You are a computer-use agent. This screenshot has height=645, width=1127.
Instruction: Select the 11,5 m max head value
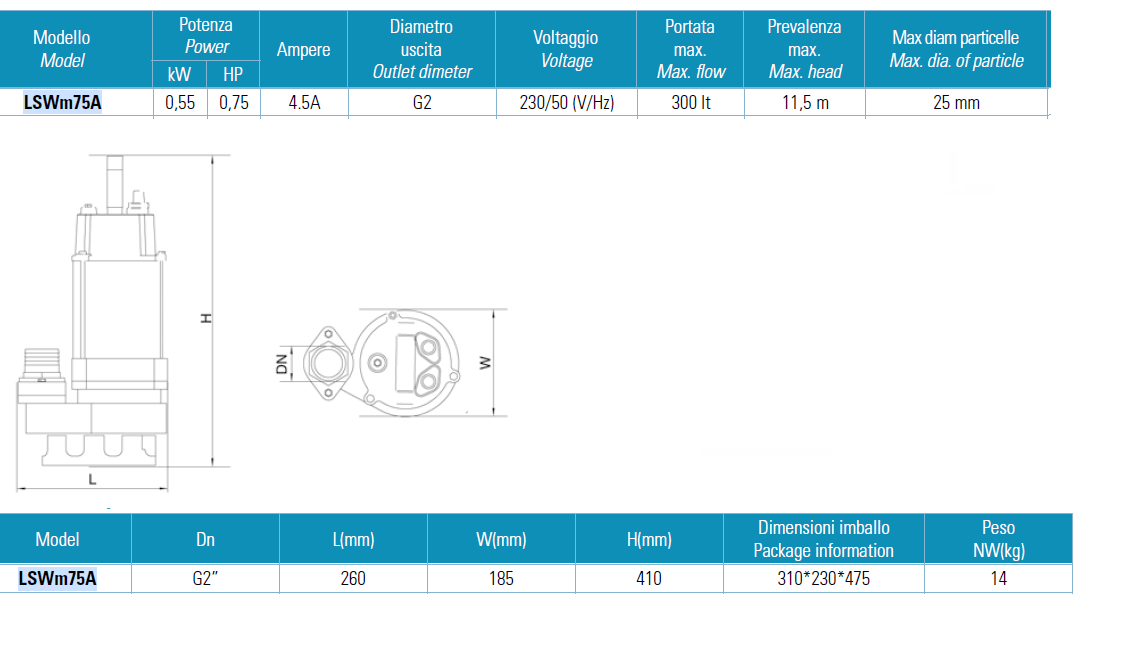804,102
